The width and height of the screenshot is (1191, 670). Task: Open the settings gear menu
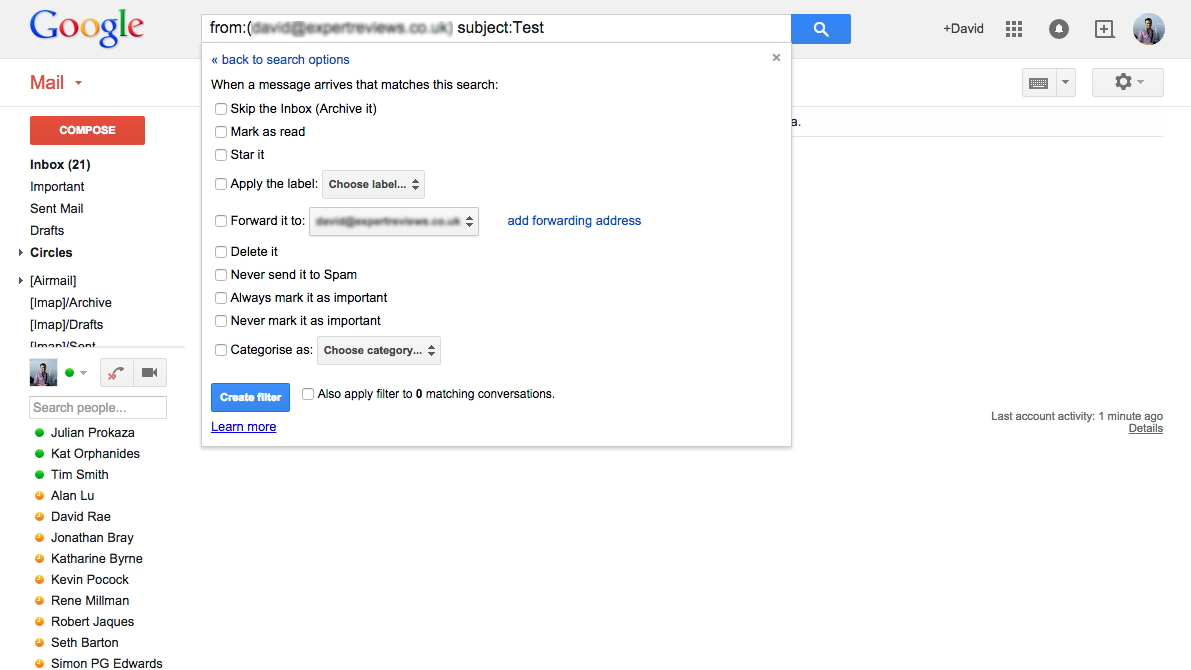pyautogui.click(x=1127, y=82)
